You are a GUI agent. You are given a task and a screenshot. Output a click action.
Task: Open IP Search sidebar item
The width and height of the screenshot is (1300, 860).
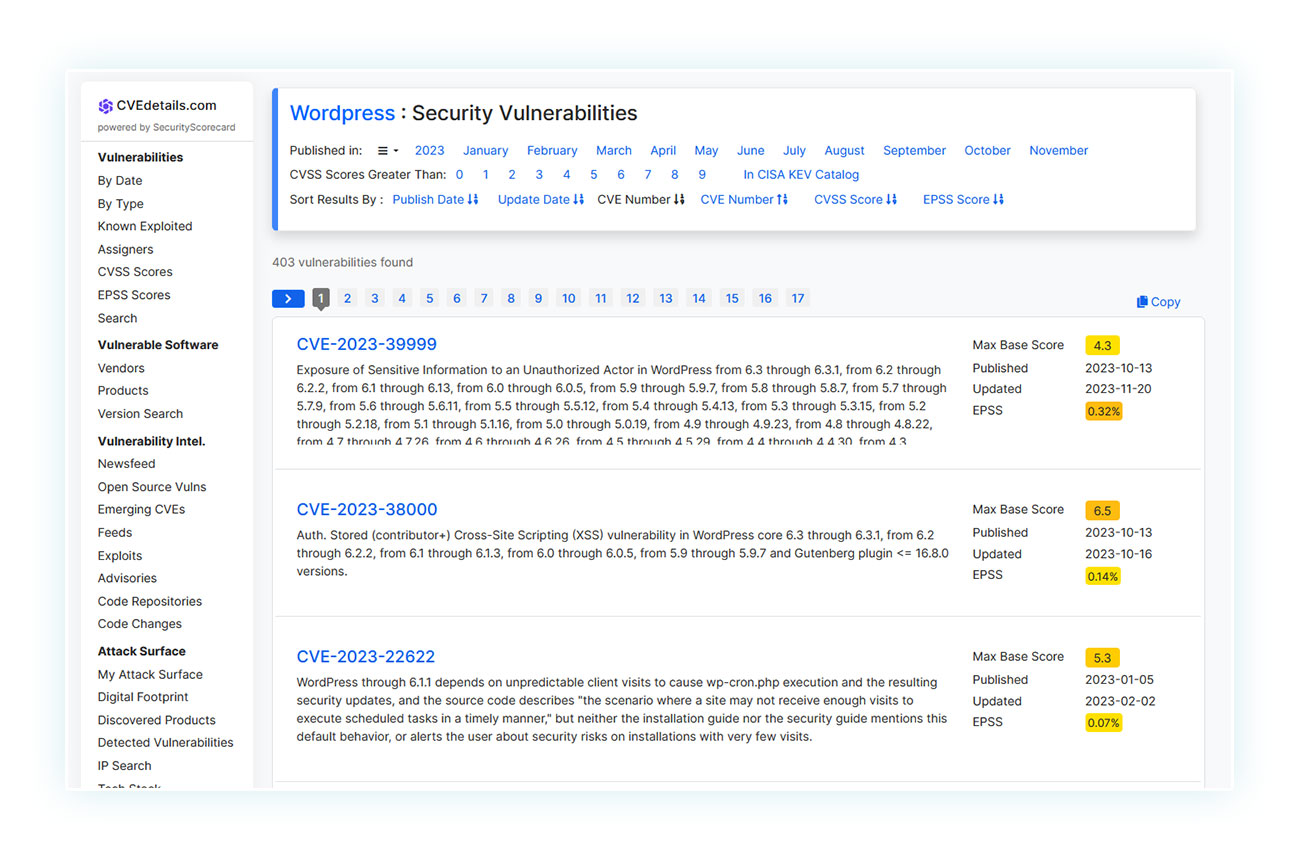pyautogui.click(x=125, y=766)
